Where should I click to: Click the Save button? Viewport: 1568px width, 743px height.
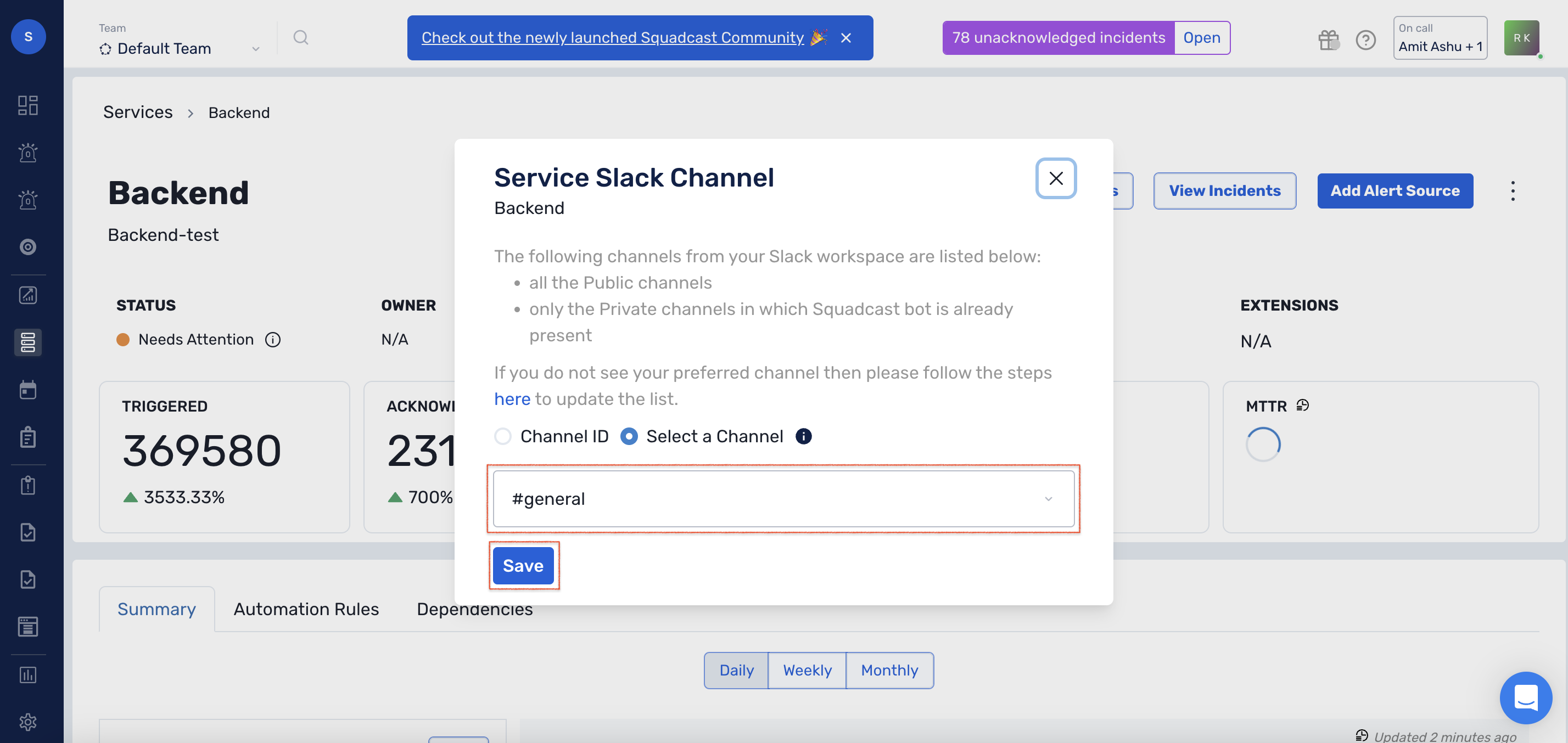click(x=523, y=565)
